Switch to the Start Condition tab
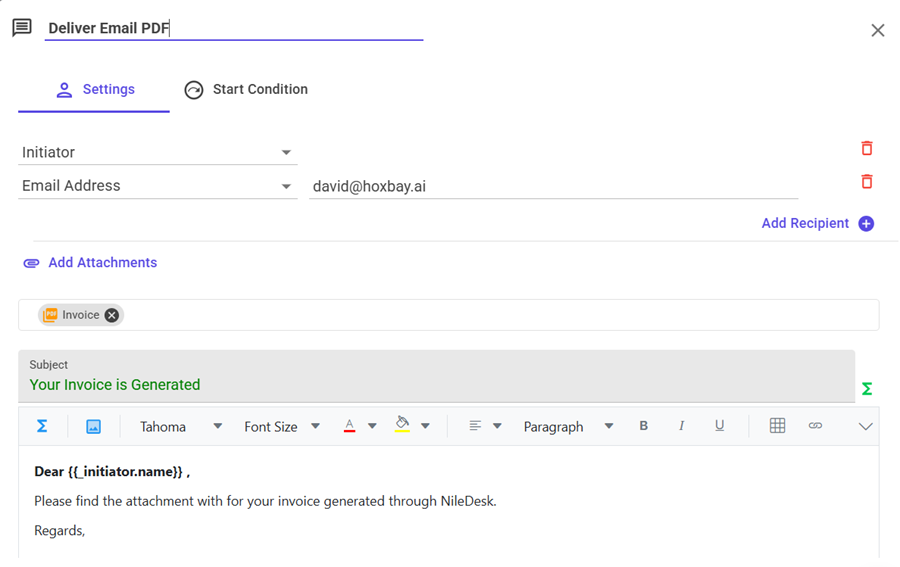This screenshot has width=900, height=567. [x=246, y=90]
